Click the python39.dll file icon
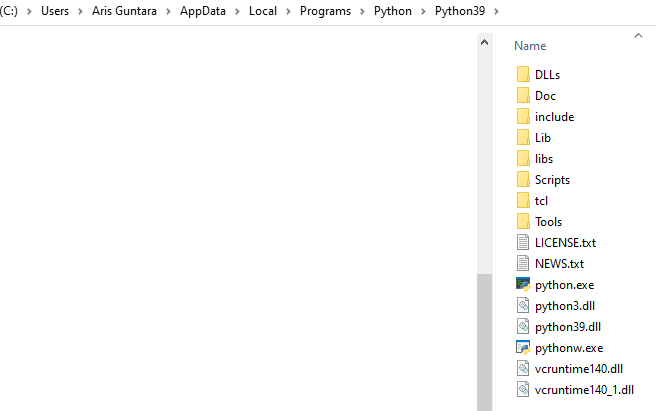Screen dimensions: 656x411 tap(523, 326)
